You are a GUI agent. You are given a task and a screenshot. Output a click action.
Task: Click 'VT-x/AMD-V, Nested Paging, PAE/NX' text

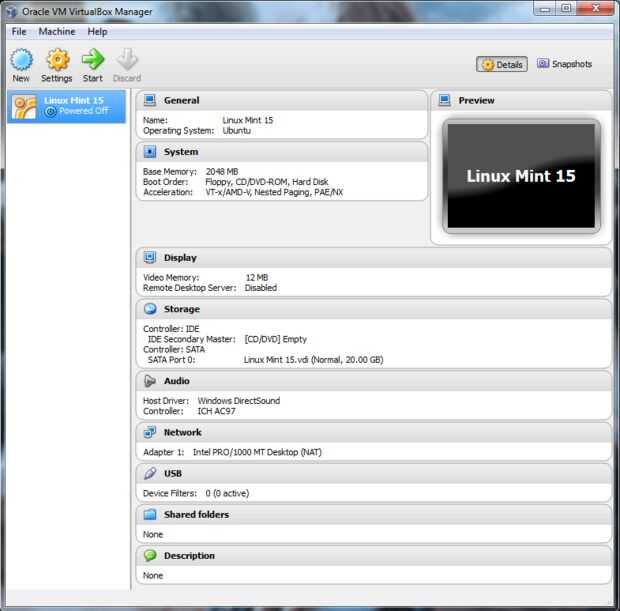point(274,192)
